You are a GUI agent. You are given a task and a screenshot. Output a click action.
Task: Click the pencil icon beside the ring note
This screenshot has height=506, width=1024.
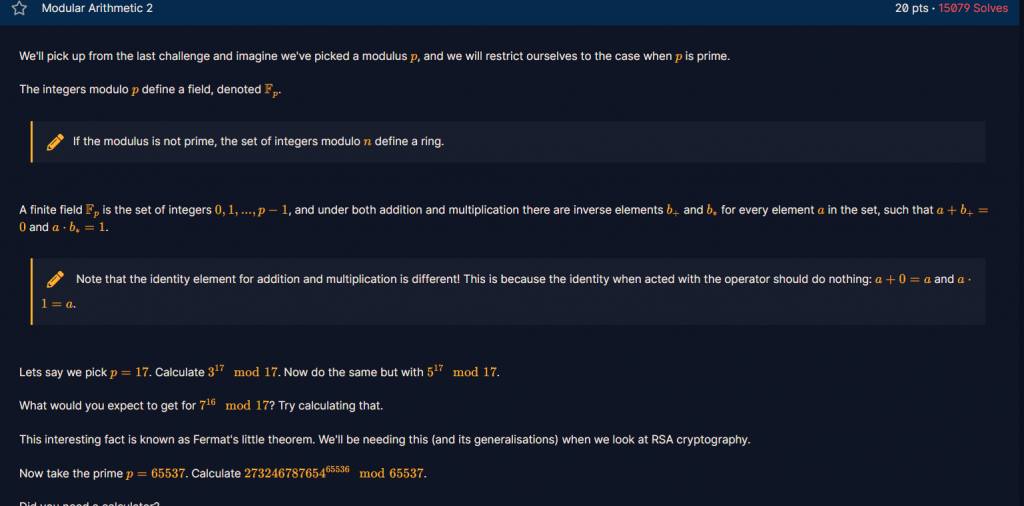[56, 142]
